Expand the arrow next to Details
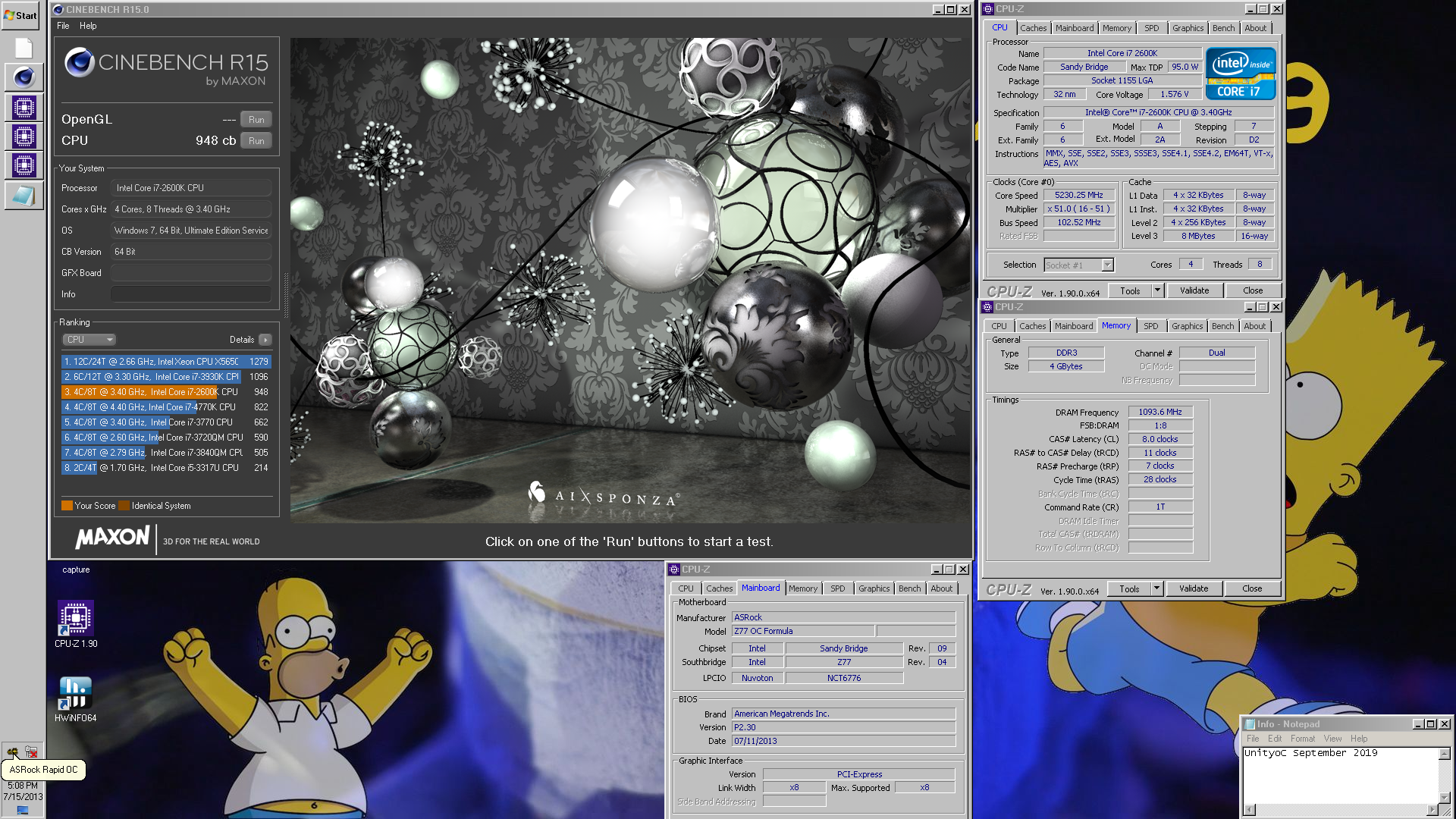 [x=265, y=340]
